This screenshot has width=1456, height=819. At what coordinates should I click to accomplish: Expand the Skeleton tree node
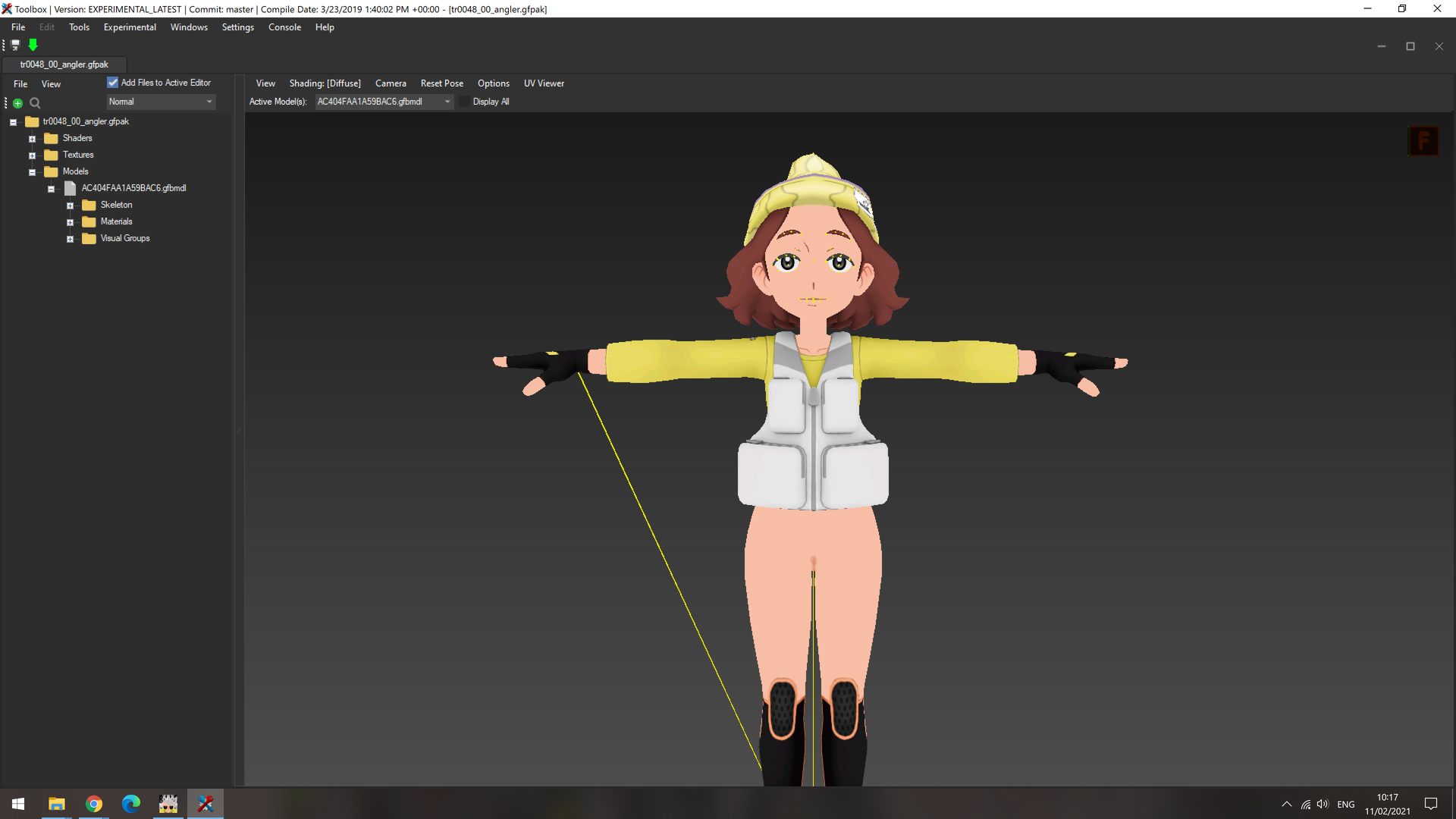(x=70, y=206)
